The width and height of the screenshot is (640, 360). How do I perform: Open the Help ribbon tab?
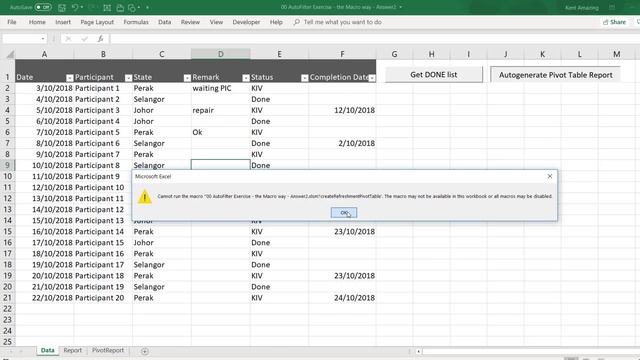coord(276,22)
